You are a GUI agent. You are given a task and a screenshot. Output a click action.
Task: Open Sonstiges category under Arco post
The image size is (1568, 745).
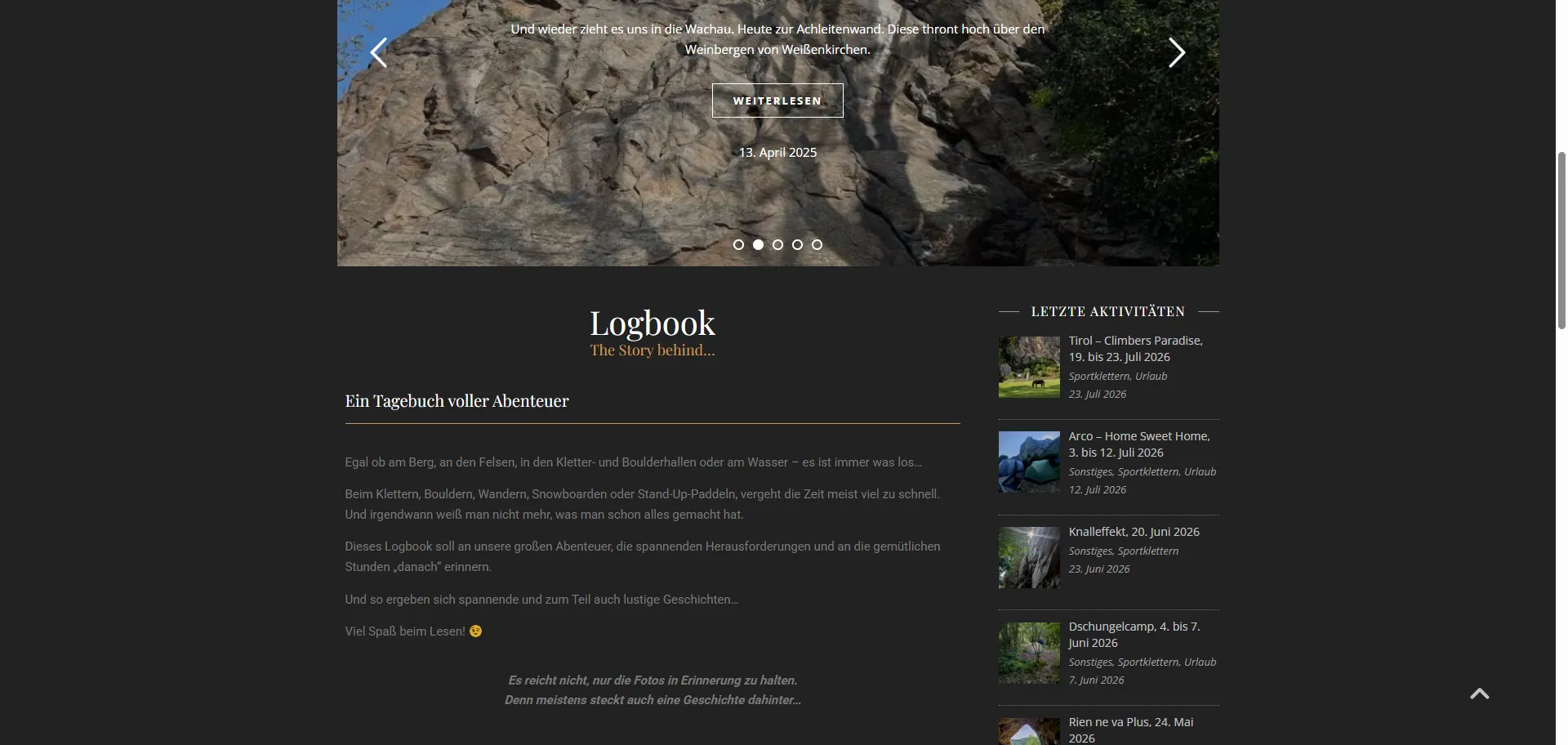click(x=1090, y=472)
